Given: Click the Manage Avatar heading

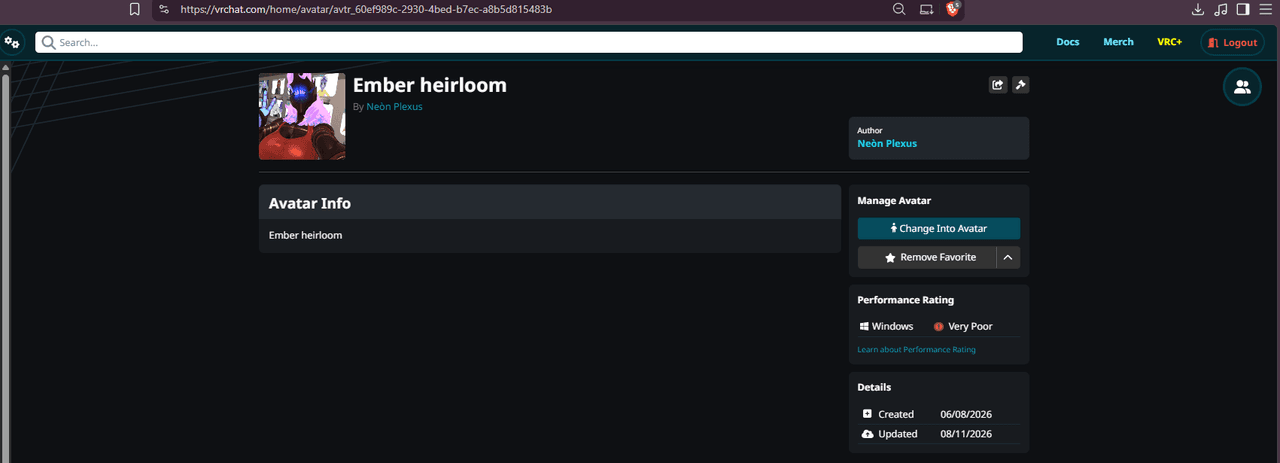Looking at the screenshot, I should coord(894,201).
